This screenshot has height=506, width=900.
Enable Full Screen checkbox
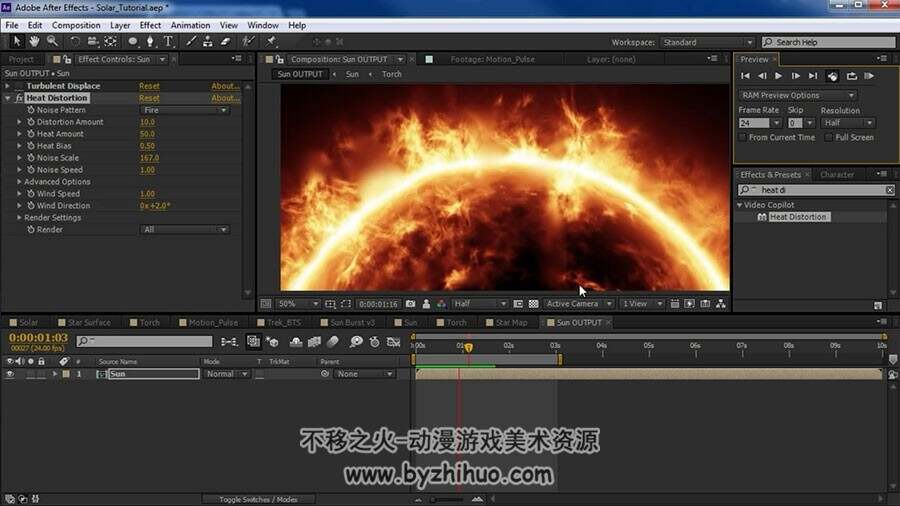coord(828,137)
